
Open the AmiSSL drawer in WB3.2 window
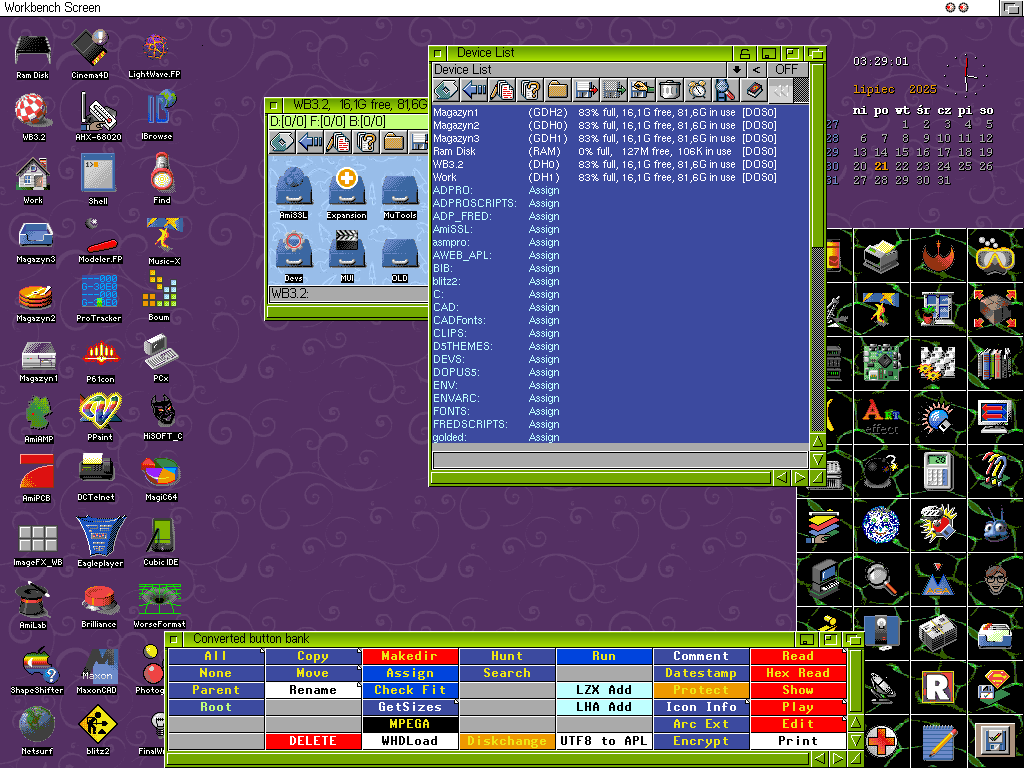[293, 193]
